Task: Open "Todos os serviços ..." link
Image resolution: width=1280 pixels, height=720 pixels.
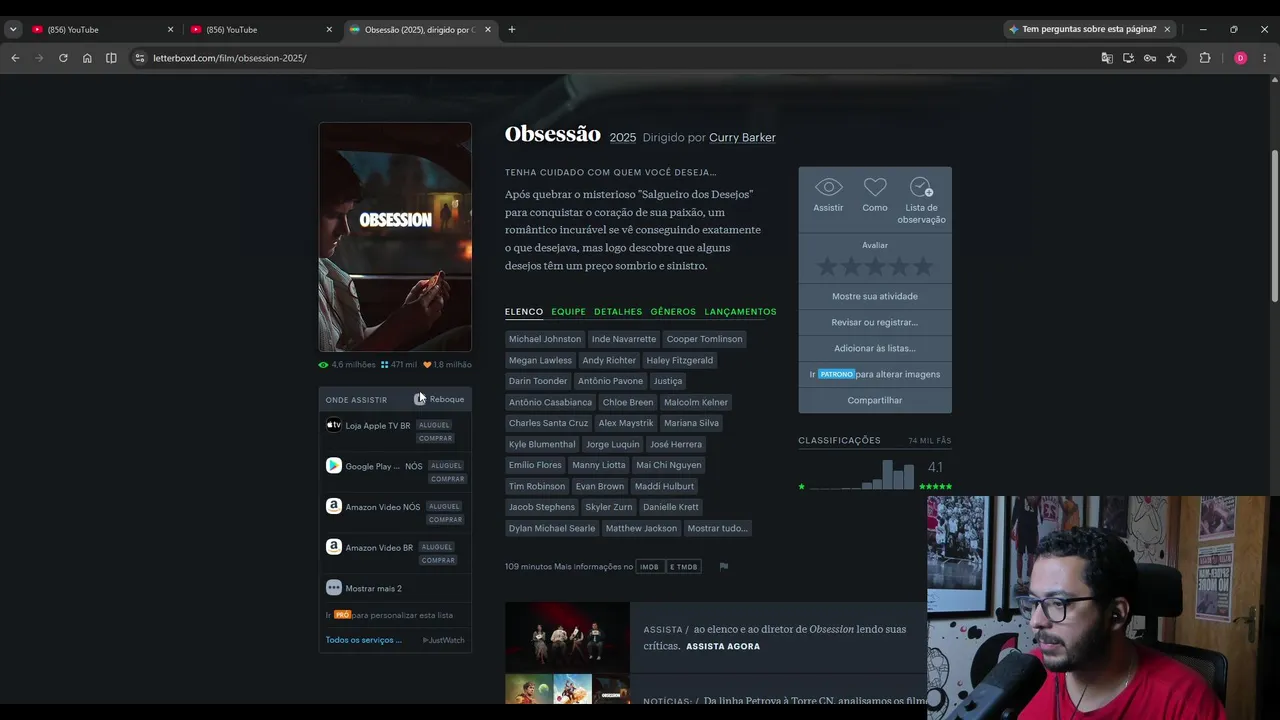Action: coord(364,640)
